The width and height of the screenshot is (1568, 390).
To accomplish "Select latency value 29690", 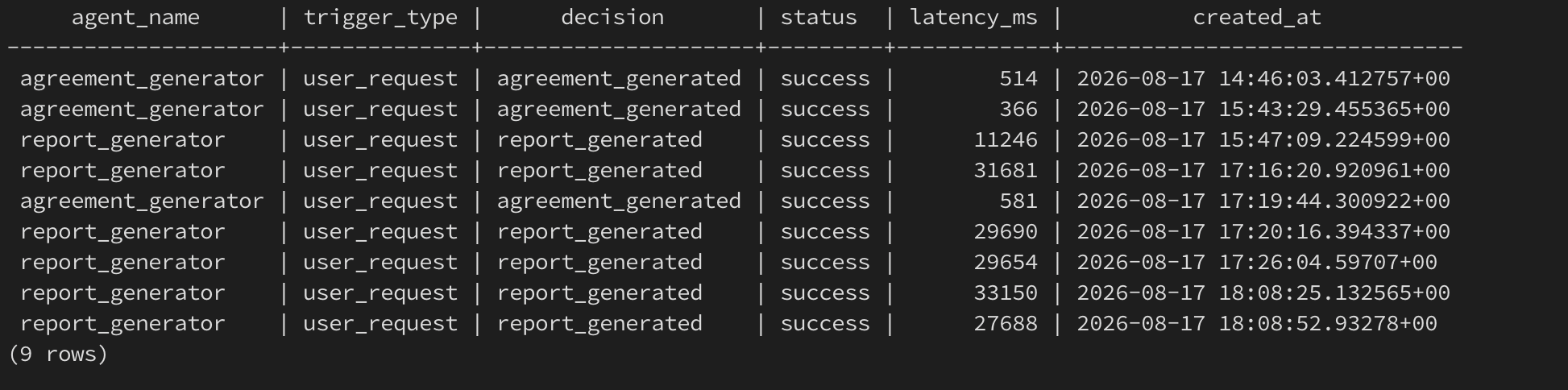I will pyautogui.click(x=1006, y=232).
